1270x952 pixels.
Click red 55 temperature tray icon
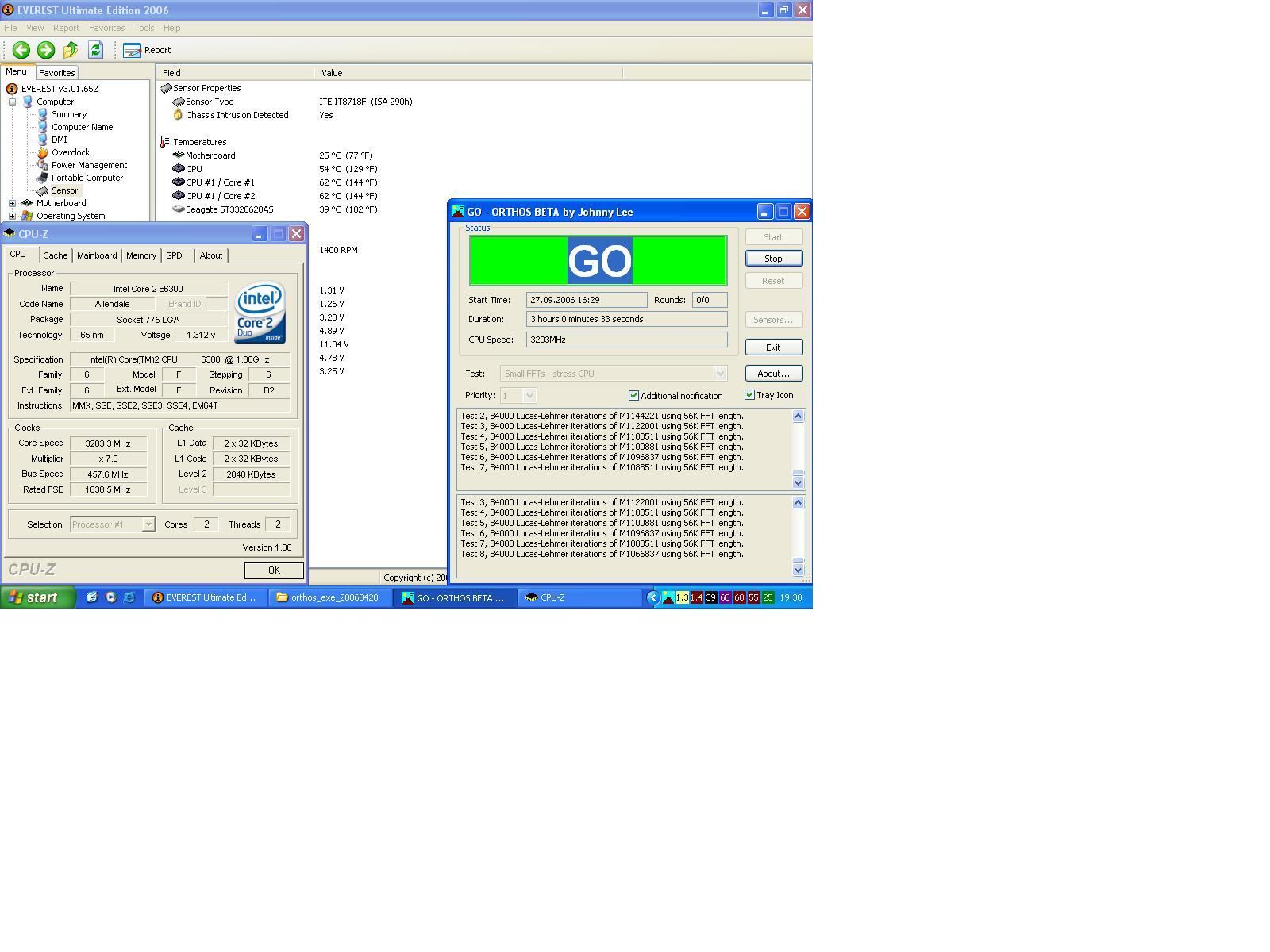(x=753, y=597)
